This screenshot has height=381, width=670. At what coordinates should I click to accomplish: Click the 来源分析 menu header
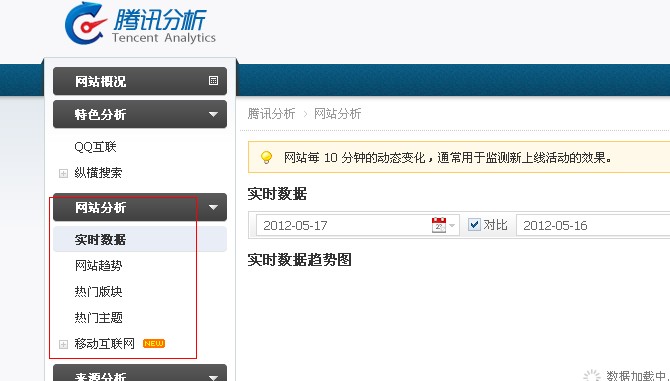coord(140,372)
